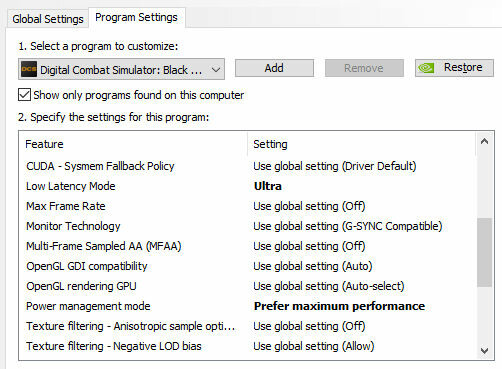Toggle Show only programs found on this computer
The width and height of the screenshot is (502, 369).
point(25,95)
